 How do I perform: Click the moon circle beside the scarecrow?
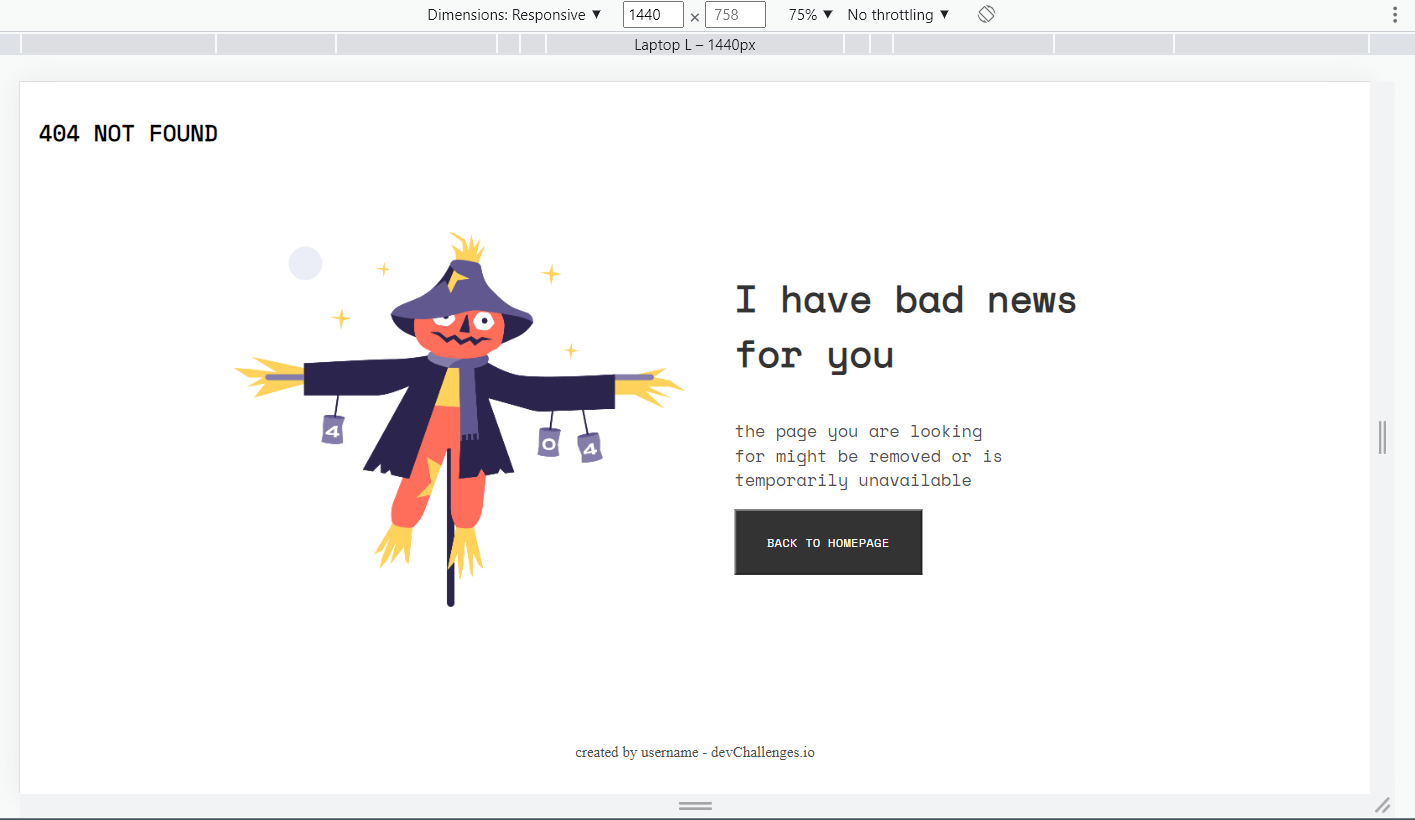305,262
